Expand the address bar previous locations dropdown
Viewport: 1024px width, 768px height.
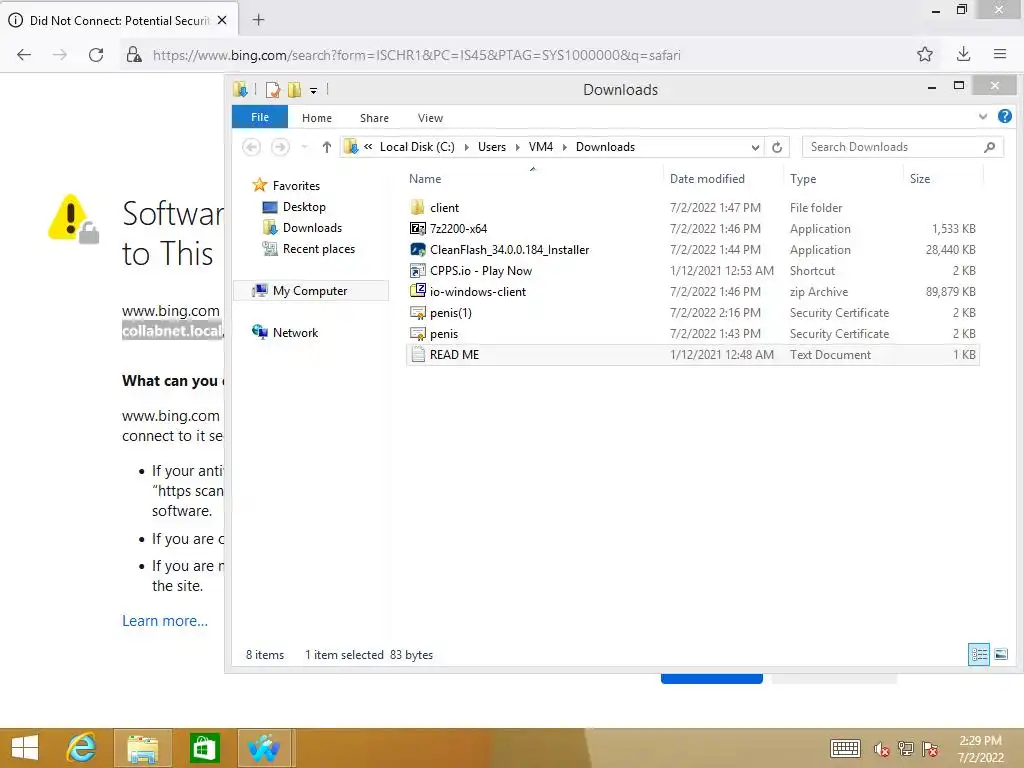click(x=755, y=147)
